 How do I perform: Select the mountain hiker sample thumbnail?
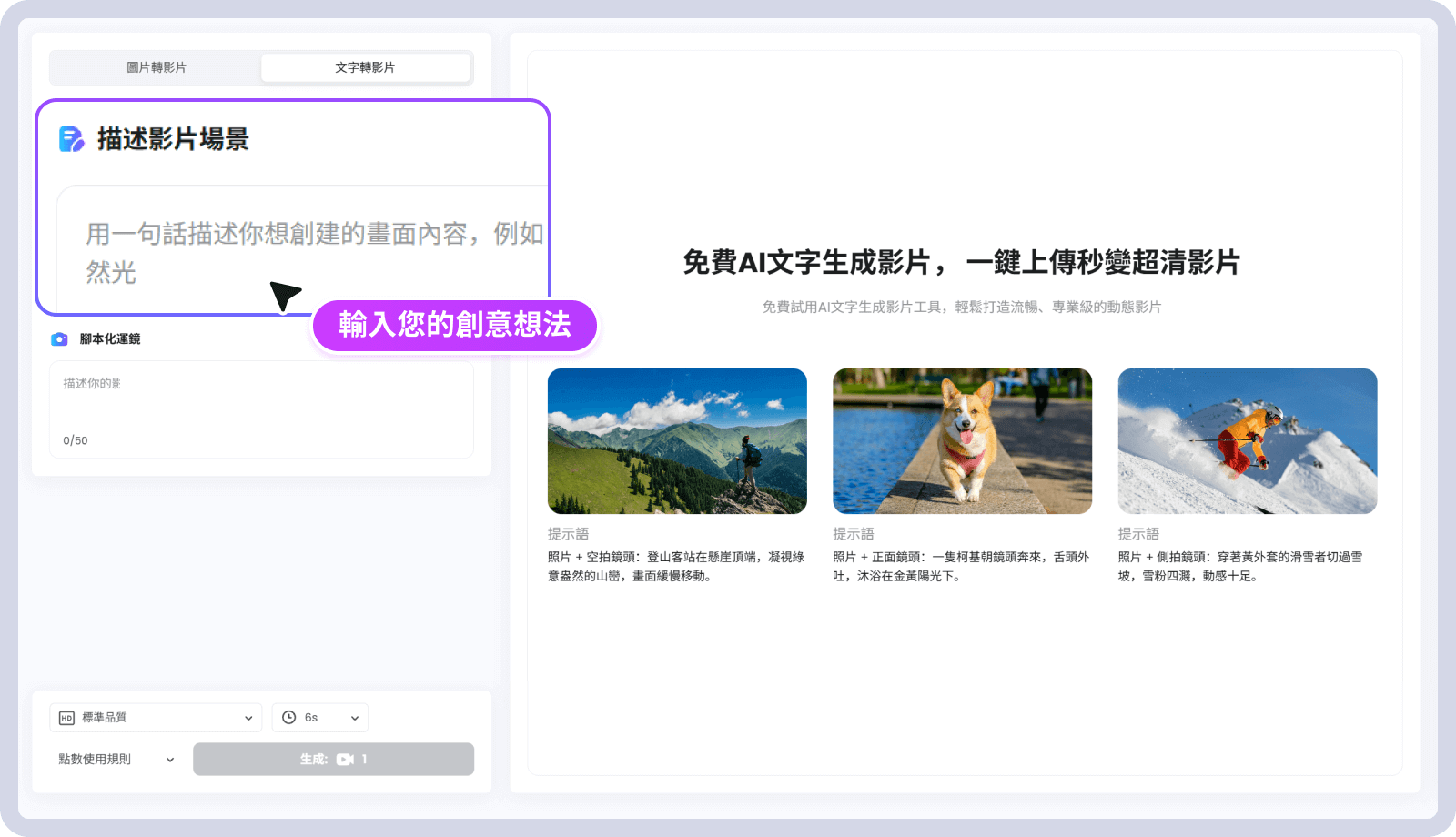[677, 441]
